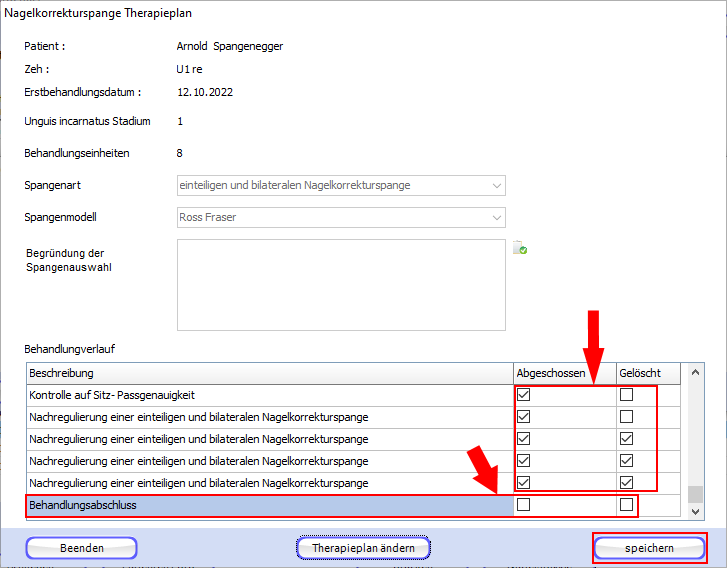Tick Abgeschossen checkbox for Behandlungsabschluss
Image resolution: width=727 pixels, height=568 pixels.
click(524, 506)
